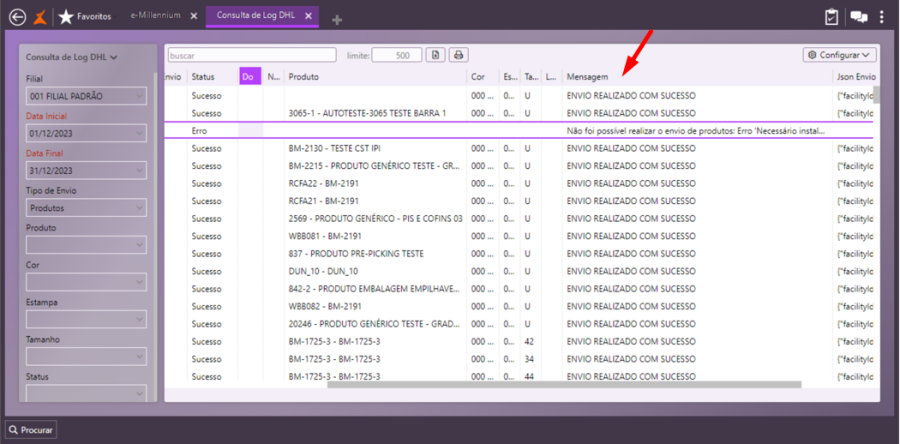Select row BM-2215 - PRODUTO GENÉRICO TESTE

point(519,166)
